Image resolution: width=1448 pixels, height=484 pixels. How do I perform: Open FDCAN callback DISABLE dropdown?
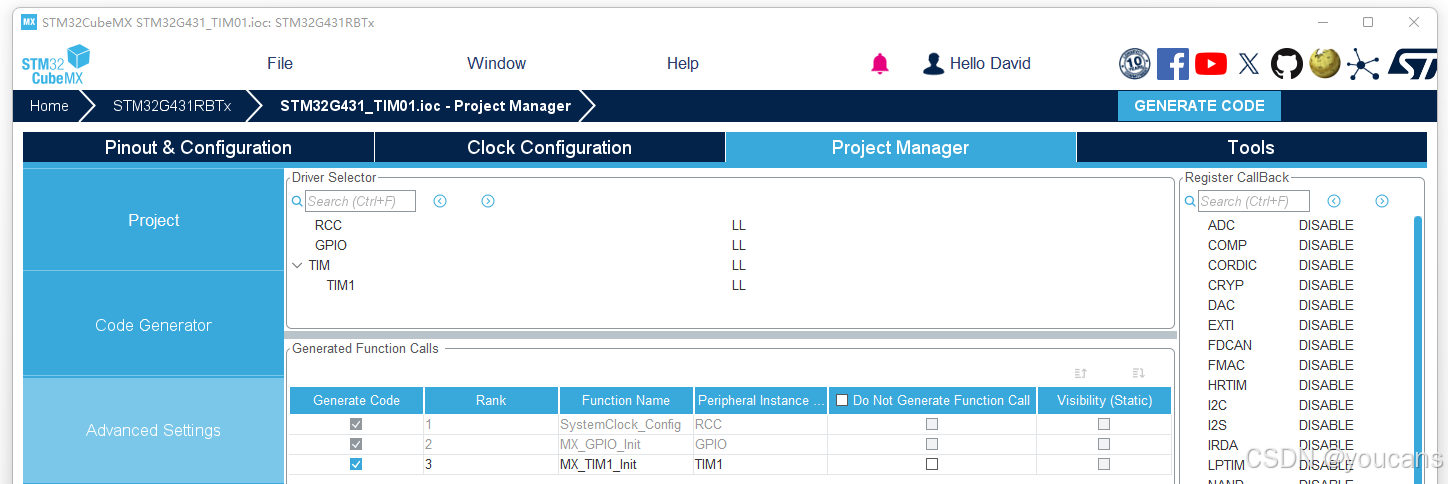(x=1326, y=345)
